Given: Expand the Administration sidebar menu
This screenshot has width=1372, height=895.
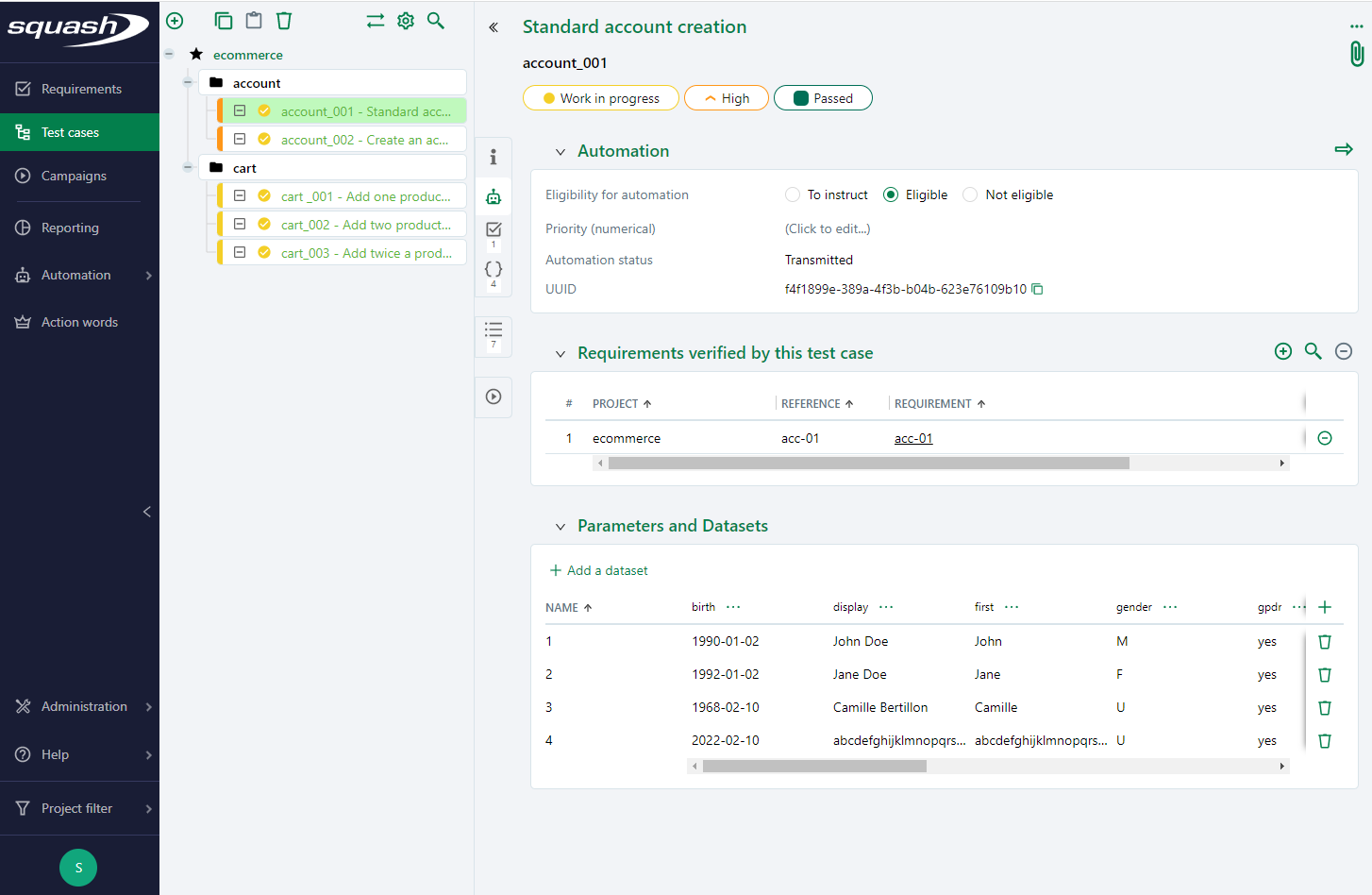Looking at the screenshot, I should (x=84, y=706).
